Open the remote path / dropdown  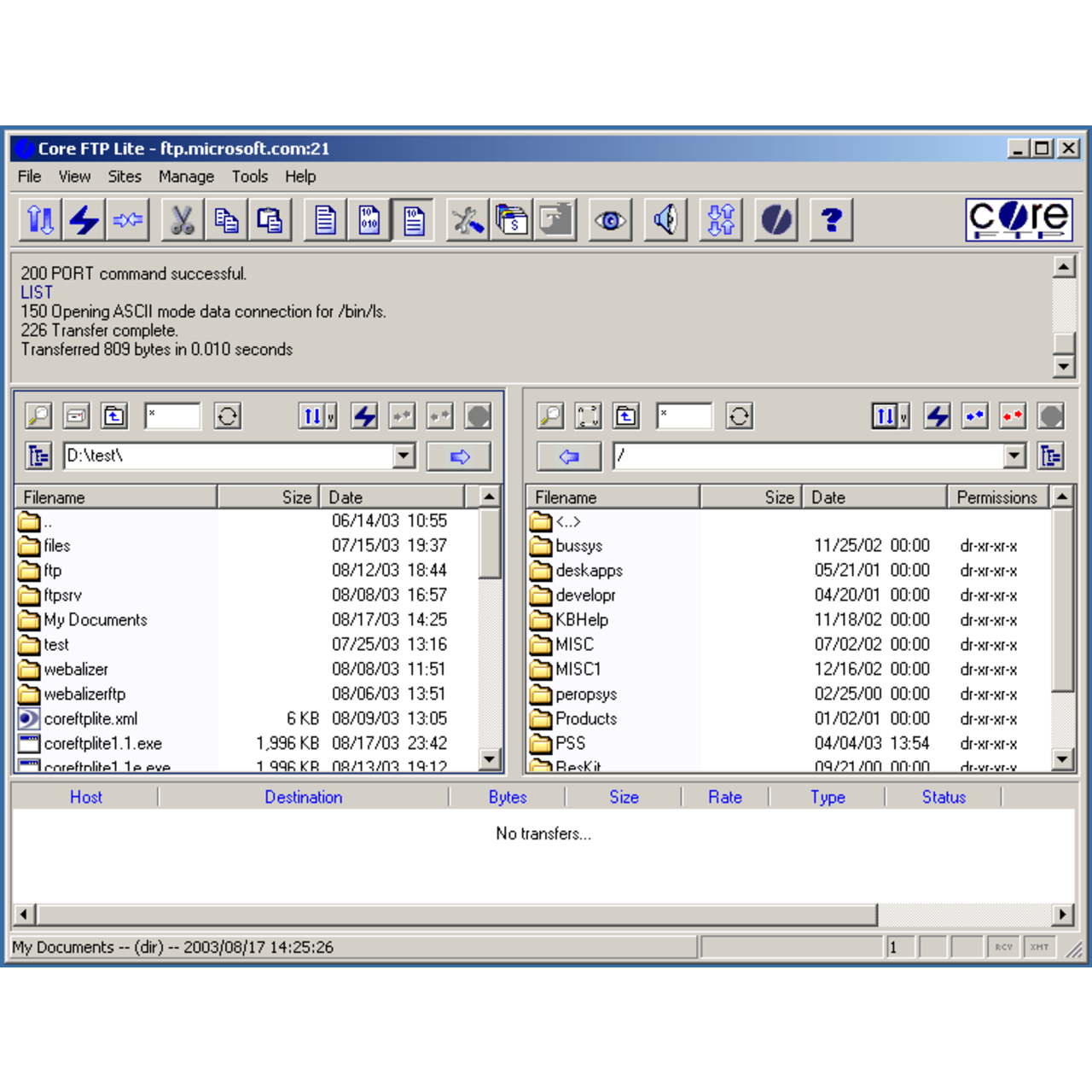pyautogui.click(x=1014, y=456)
